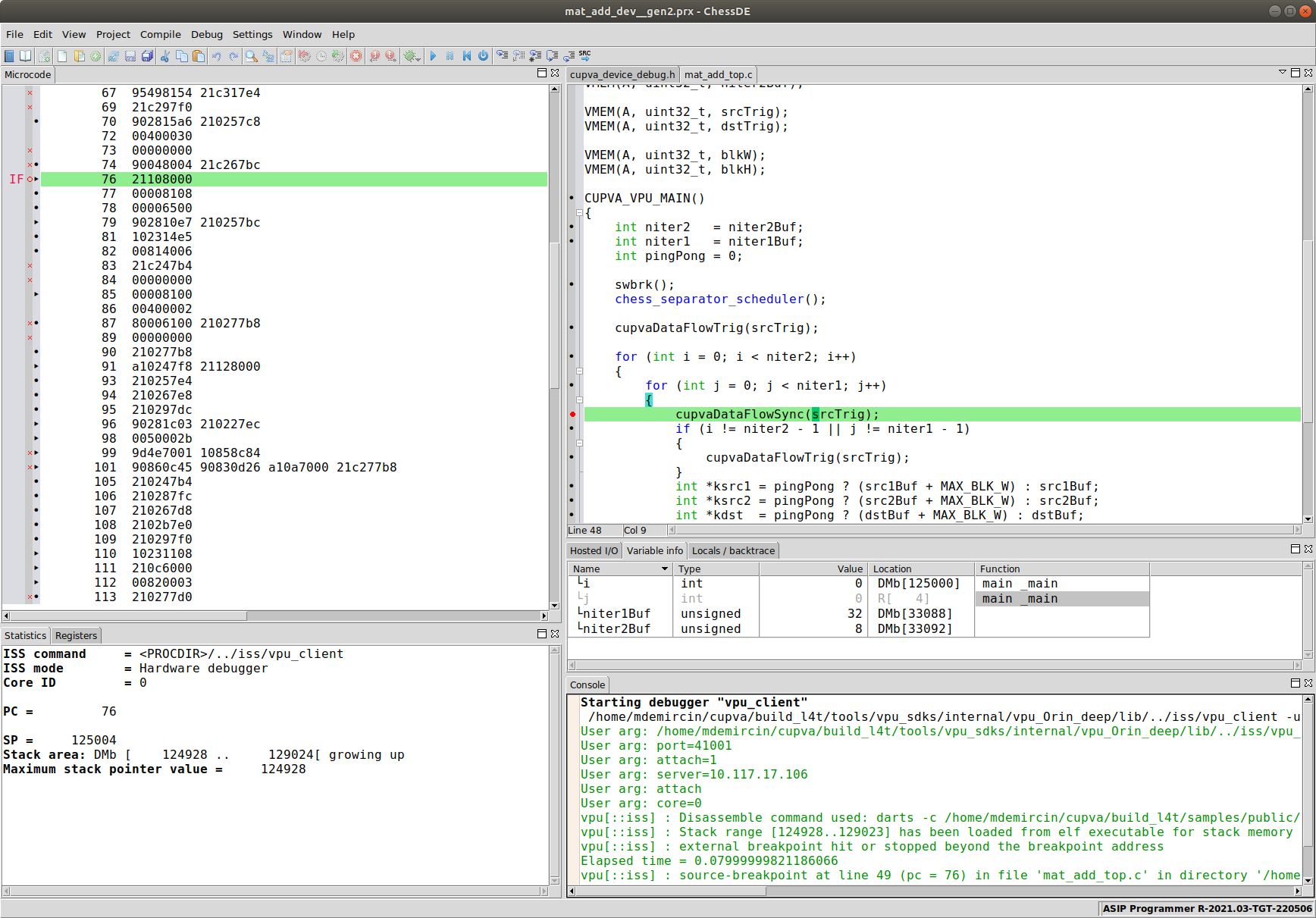Switch to the cupva_device_debug.h tab
This screenshot has height=918, width=1316.
pyautogui.click(x=622, y=74)
